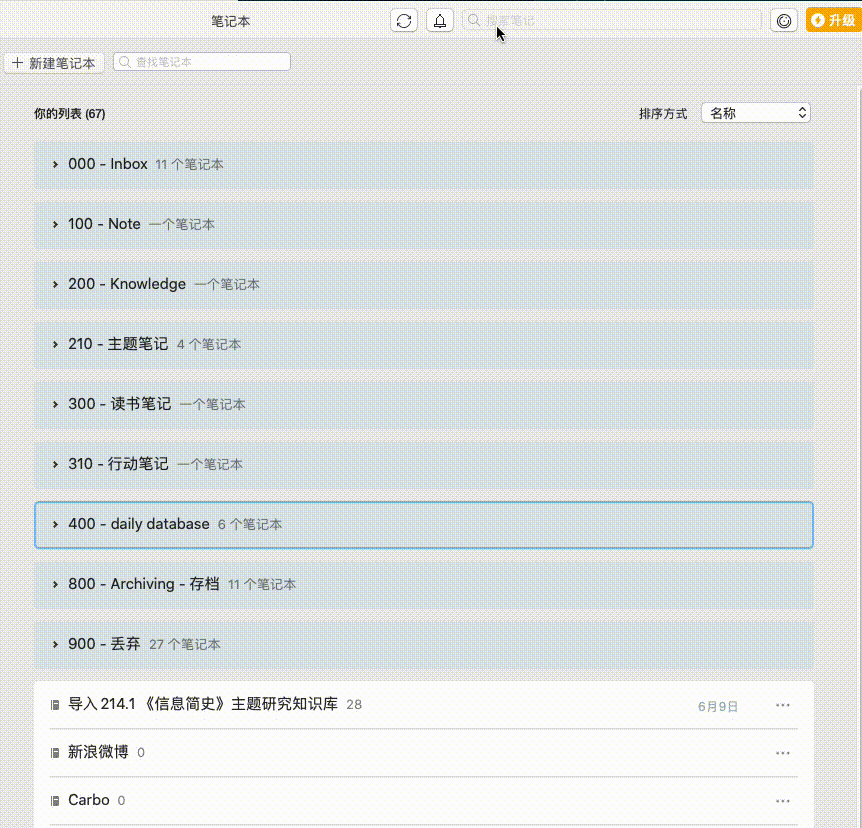Open more options for 新浪微博 notebook
The width and height of the screenshot is (862, 828).
(782, 753)
